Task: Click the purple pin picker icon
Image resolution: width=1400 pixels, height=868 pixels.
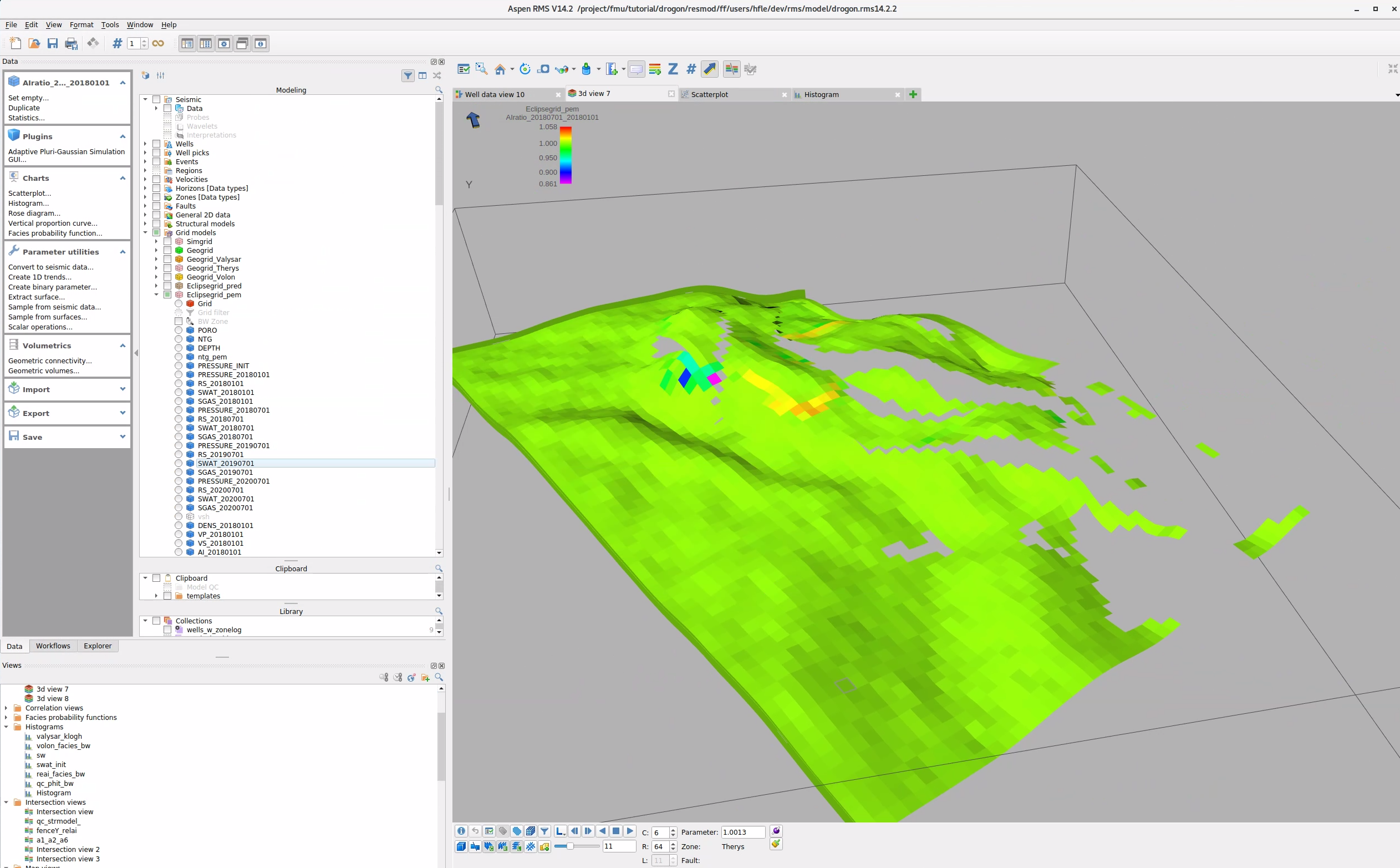Action: tap(776, 831)
